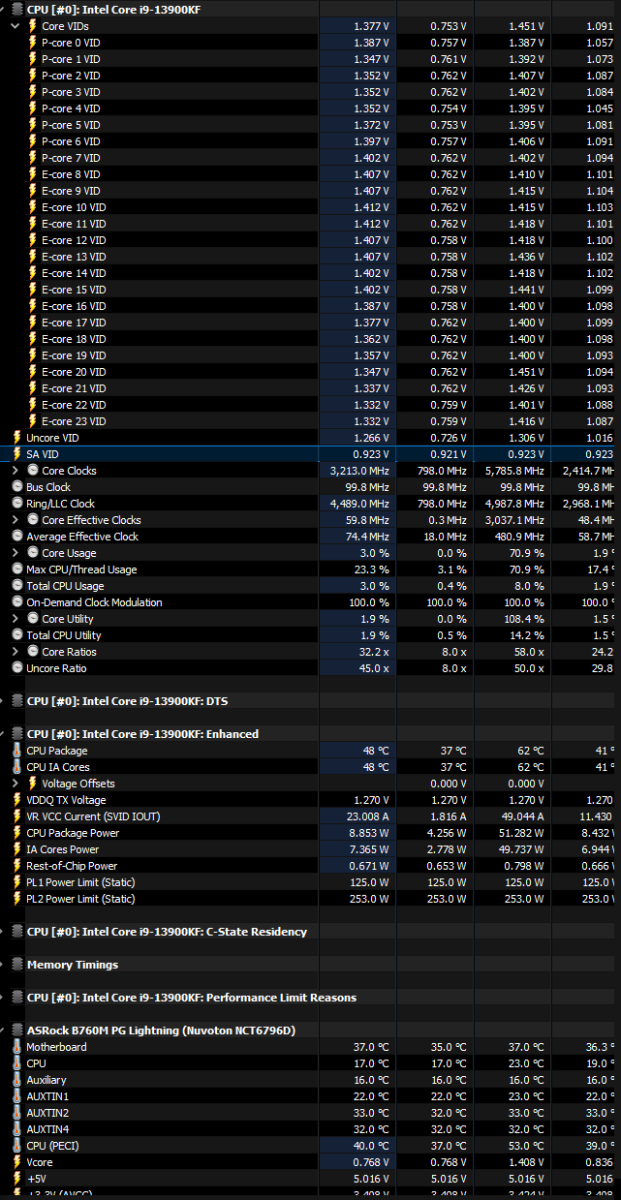
Task: Click the Rest-of-Chip Power lightning icon
Action: pos(17,866)
